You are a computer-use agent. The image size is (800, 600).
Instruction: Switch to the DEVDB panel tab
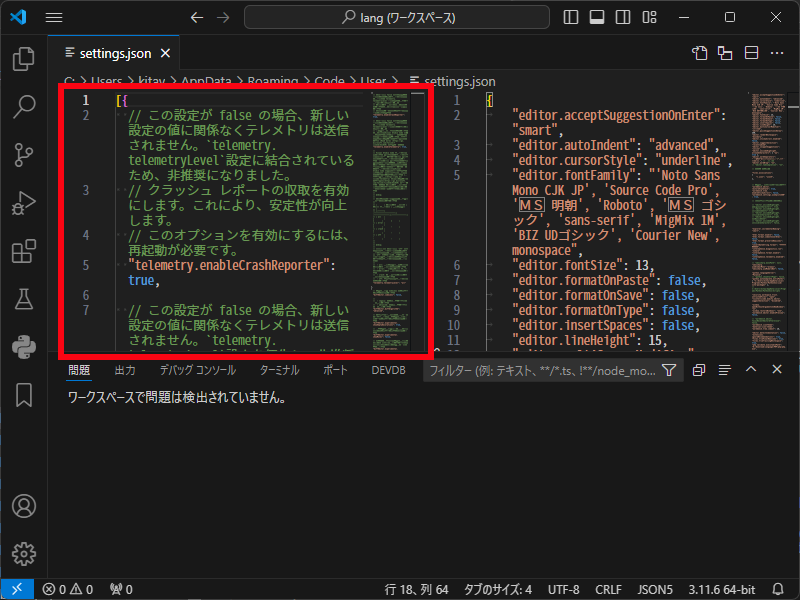(388, 370)
